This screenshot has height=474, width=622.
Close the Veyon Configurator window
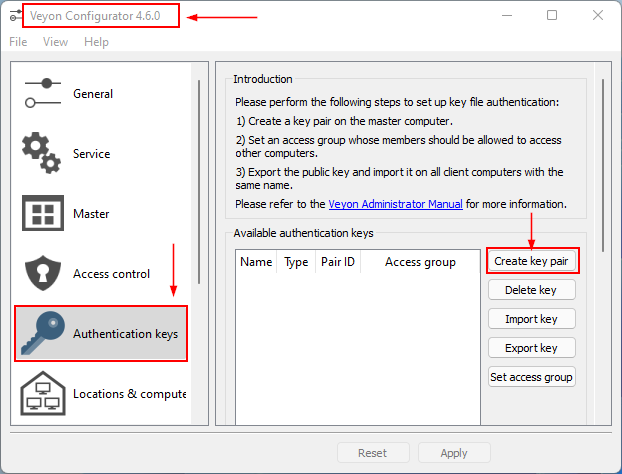[x=598, y=15]
